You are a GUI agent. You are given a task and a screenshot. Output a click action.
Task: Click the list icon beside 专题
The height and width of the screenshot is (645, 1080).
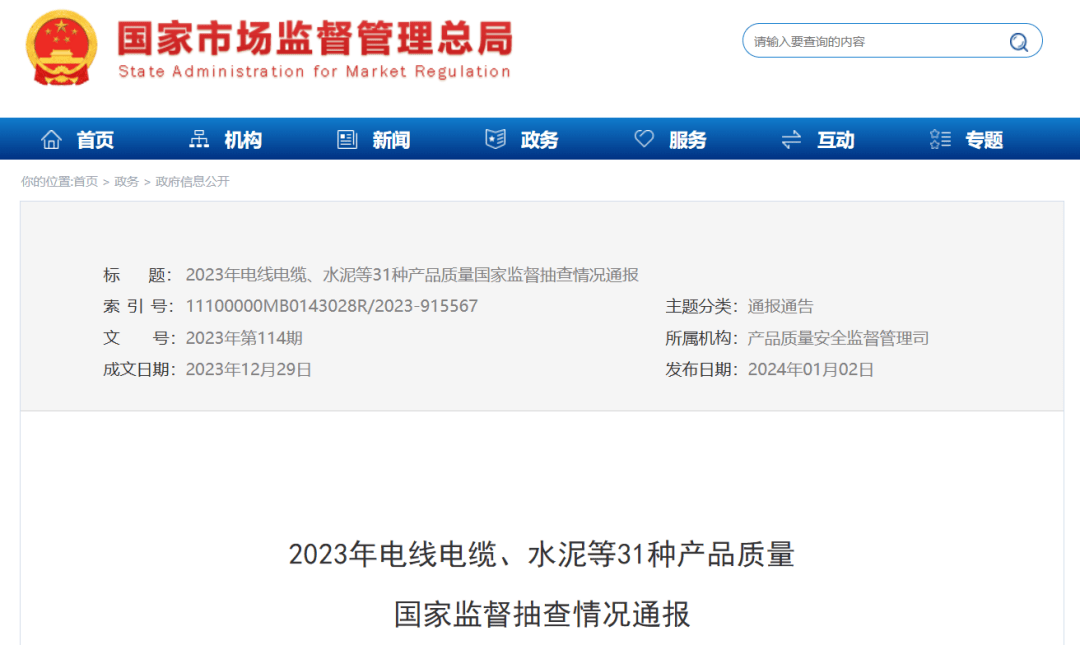point(940,139)
